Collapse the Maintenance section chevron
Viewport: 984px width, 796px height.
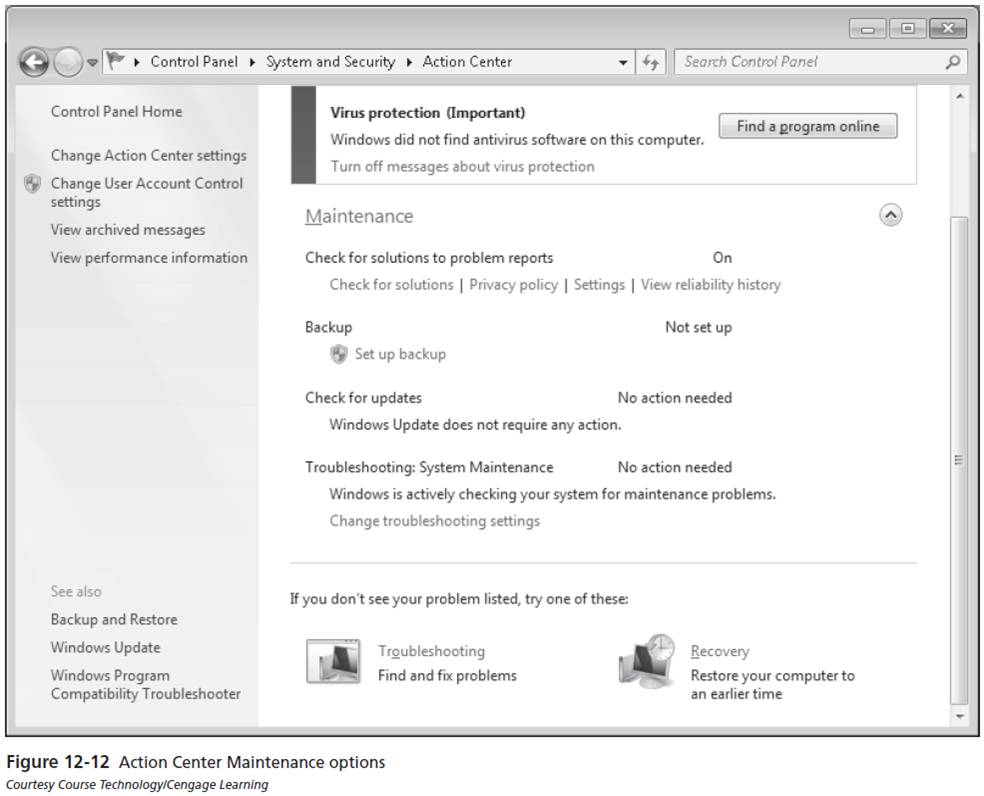pos(890,215)
